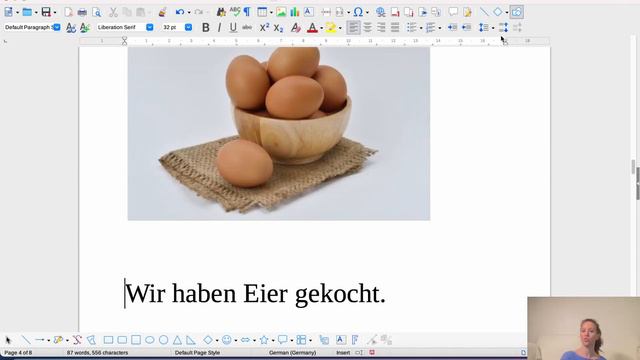Insert an image with the picture icon

pyautogui.click(x=281, y=12)
